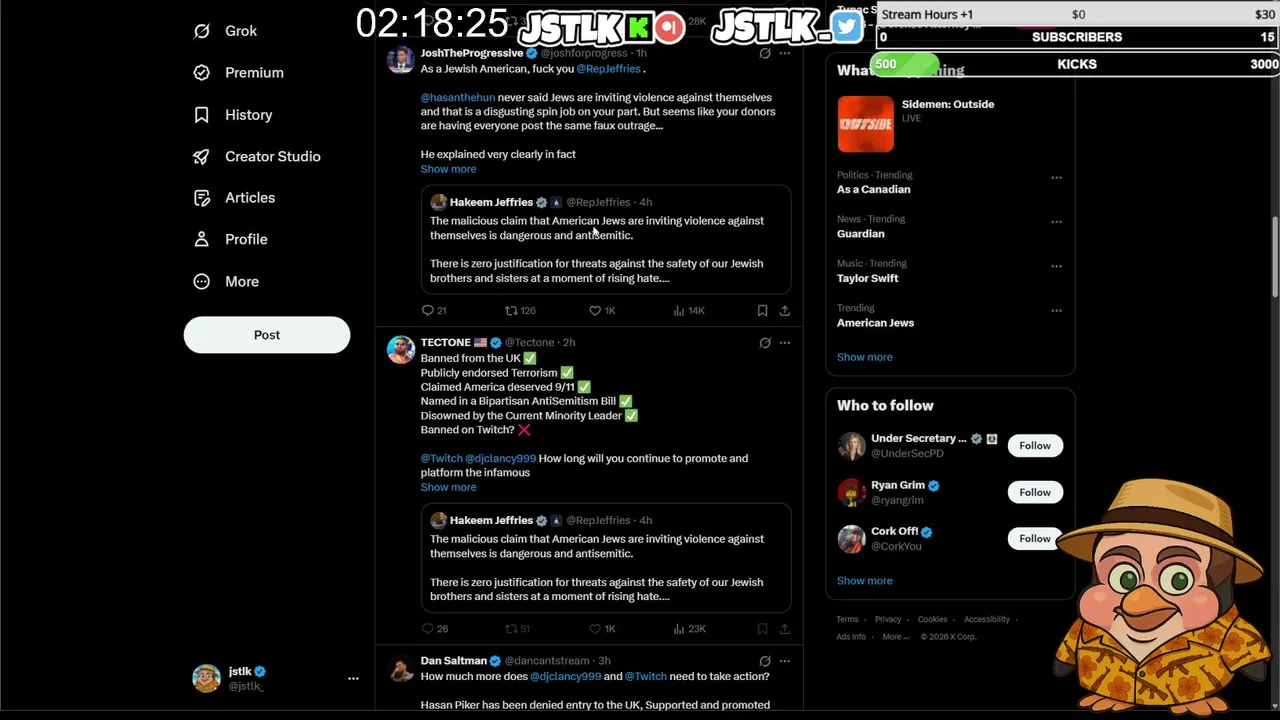
Task: View analytics for the 23K views post
Action: click(x=689, y=629)
